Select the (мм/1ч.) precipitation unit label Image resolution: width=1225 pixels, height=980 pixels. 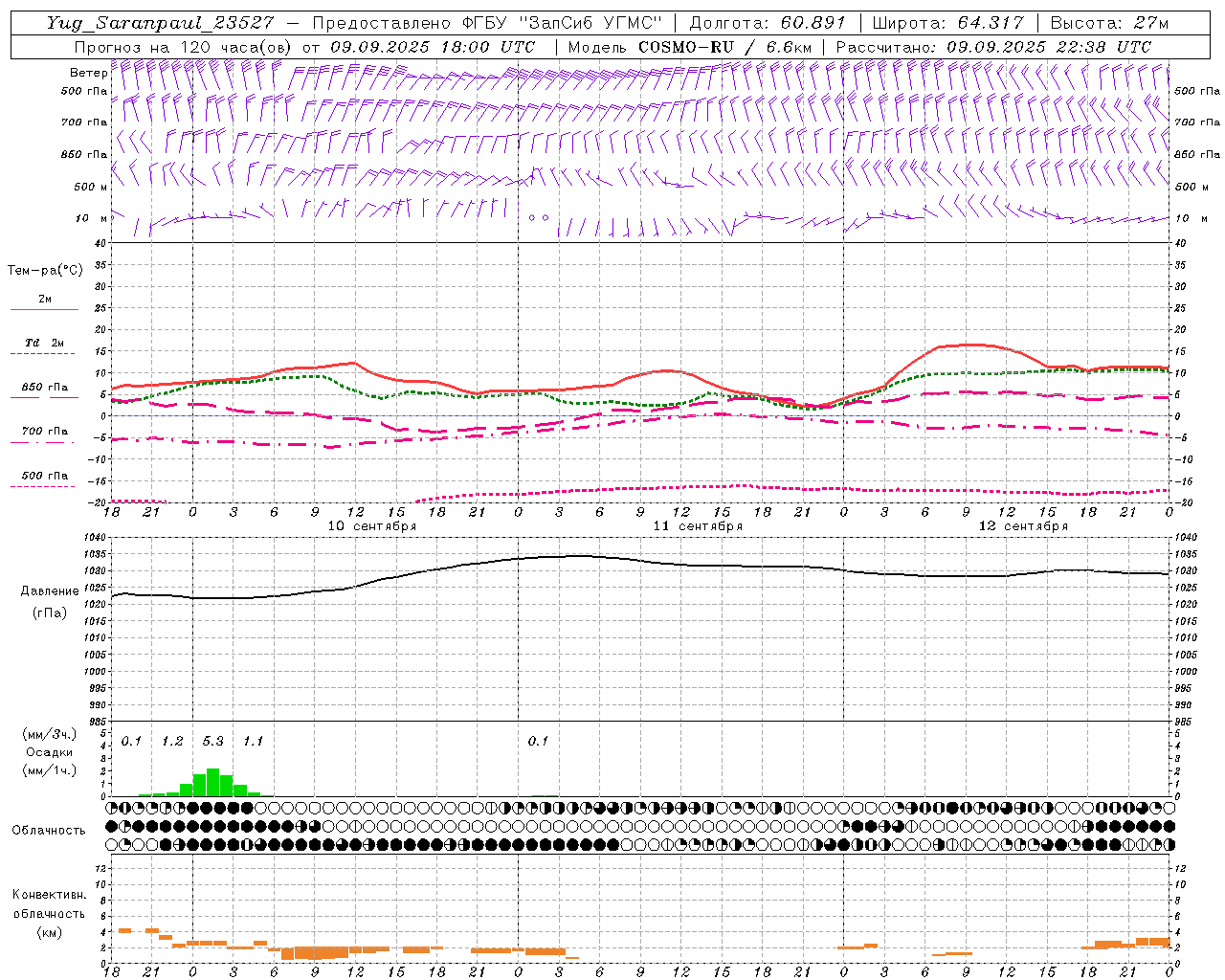click(x=50, y=770)
